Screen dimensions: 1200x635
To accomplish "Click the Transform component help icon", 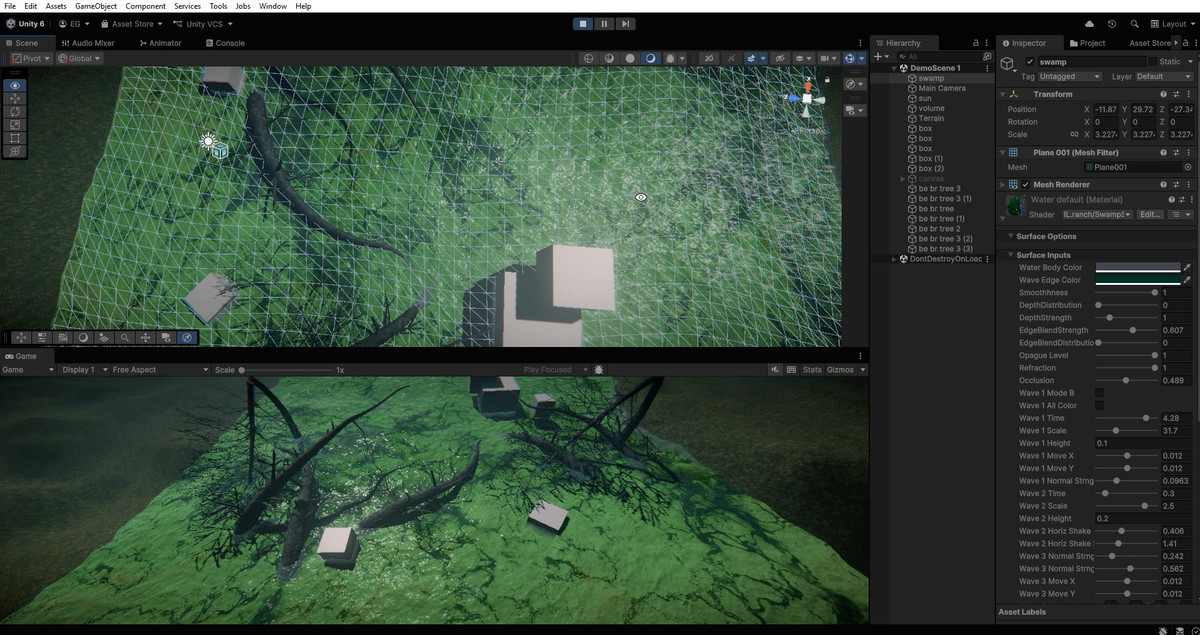I will (x=1163, y=94).
